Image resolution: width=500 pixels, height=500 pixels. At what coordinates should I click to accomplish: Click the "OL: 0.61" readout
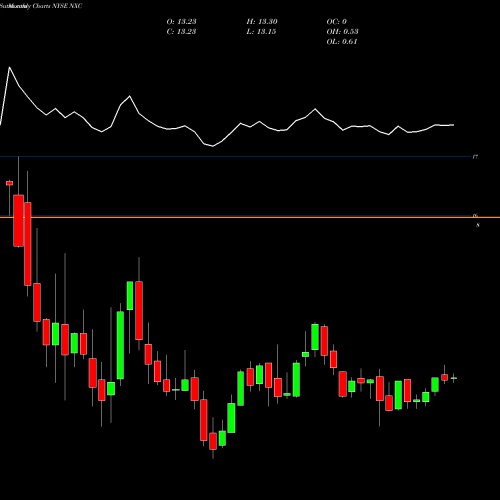coord(342,42)
